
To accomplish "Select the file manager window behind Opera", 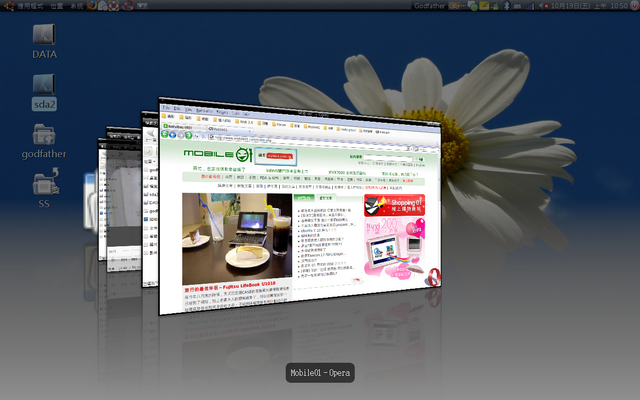I will pyautogui.click(x=149, y=199).
